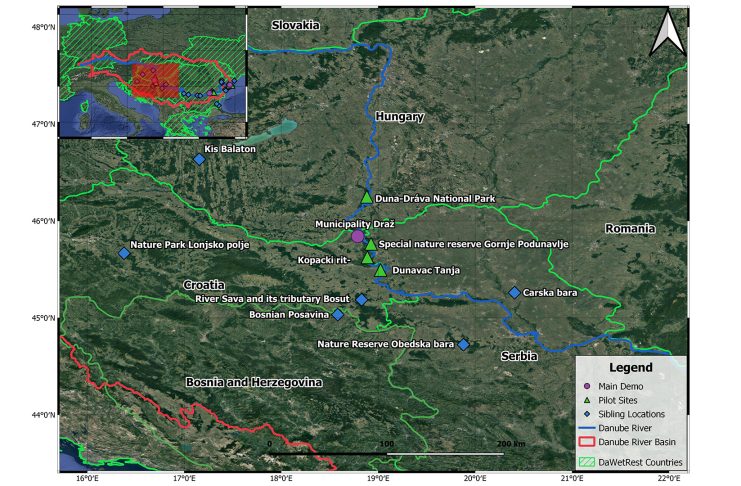Image resolution: width=741 pixels, height=486 pixels.
Task: Click the Carska bara diamond marker
Action: [514, 293]
